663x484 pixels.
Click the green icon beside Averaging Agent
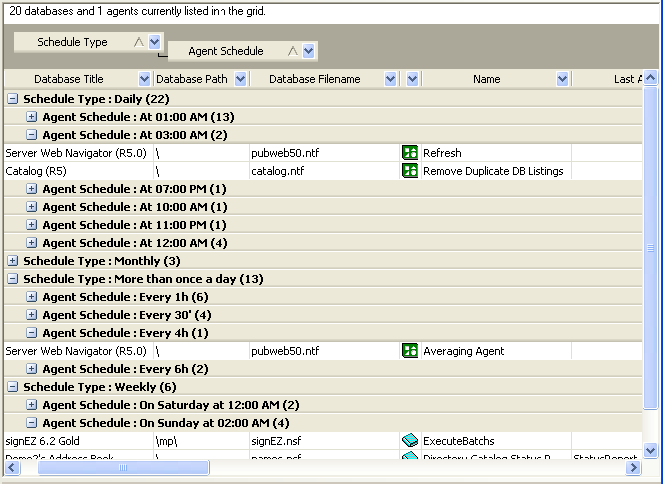coord(409,351)
